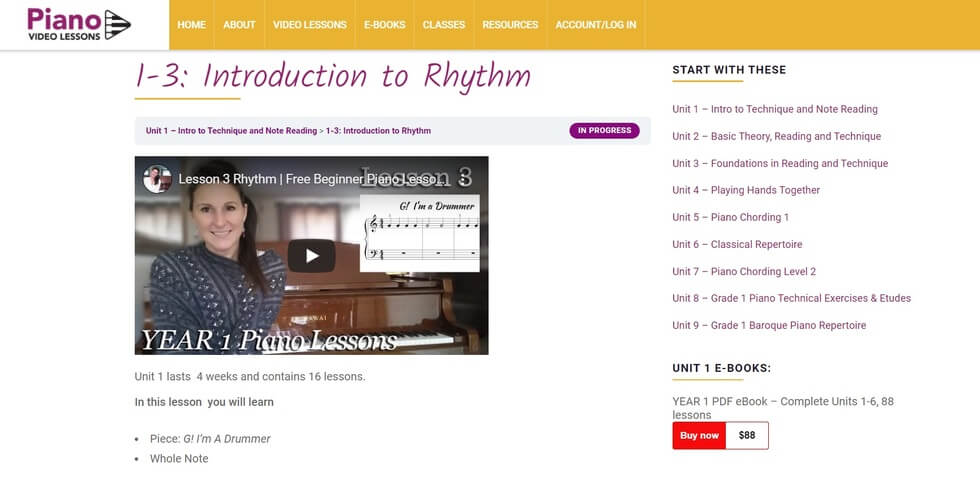980x480 pixels.
Task: Click the IN PROGRESS status badge
Action: (604, 131)
